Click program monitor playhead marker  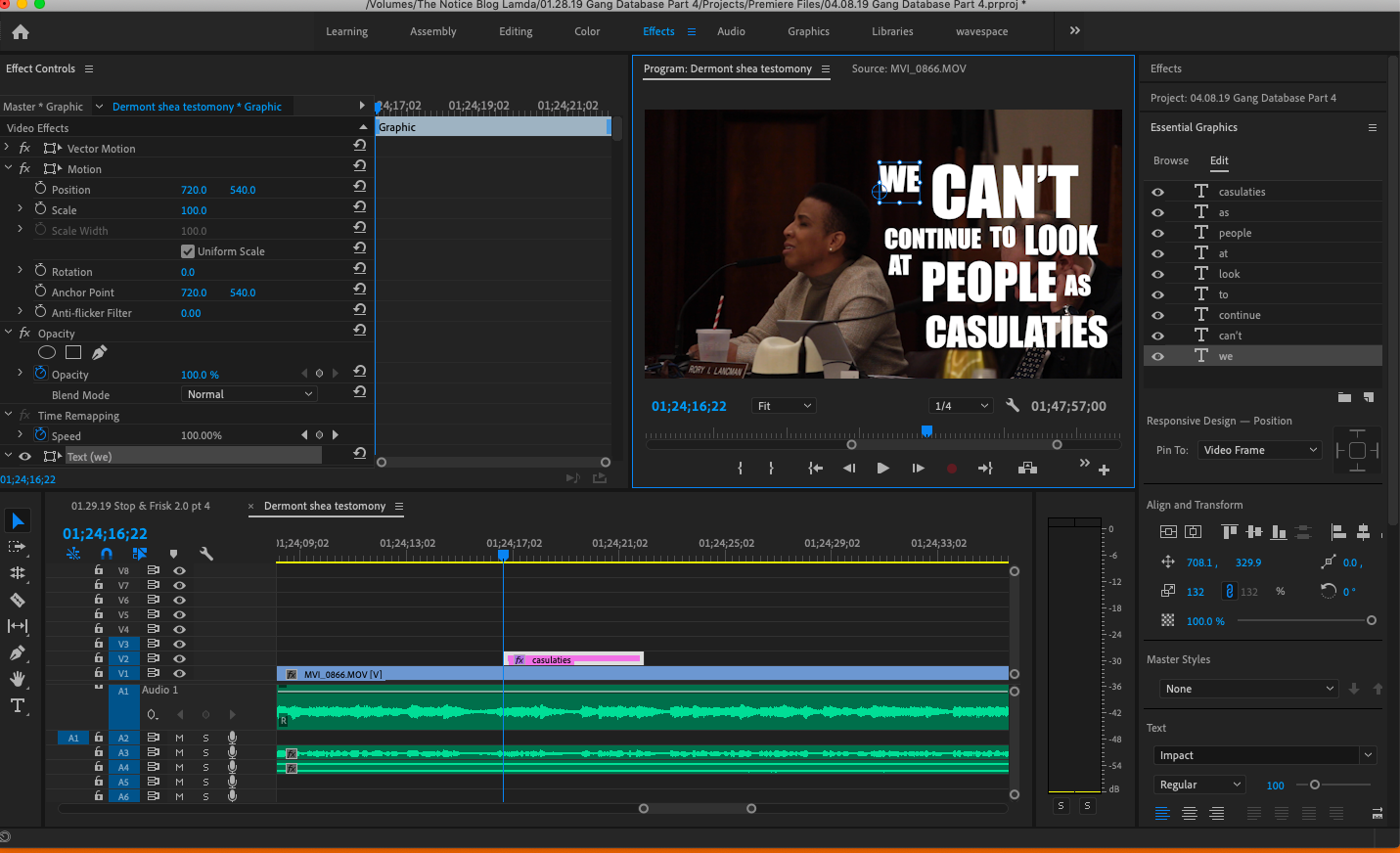pos(926,431)
